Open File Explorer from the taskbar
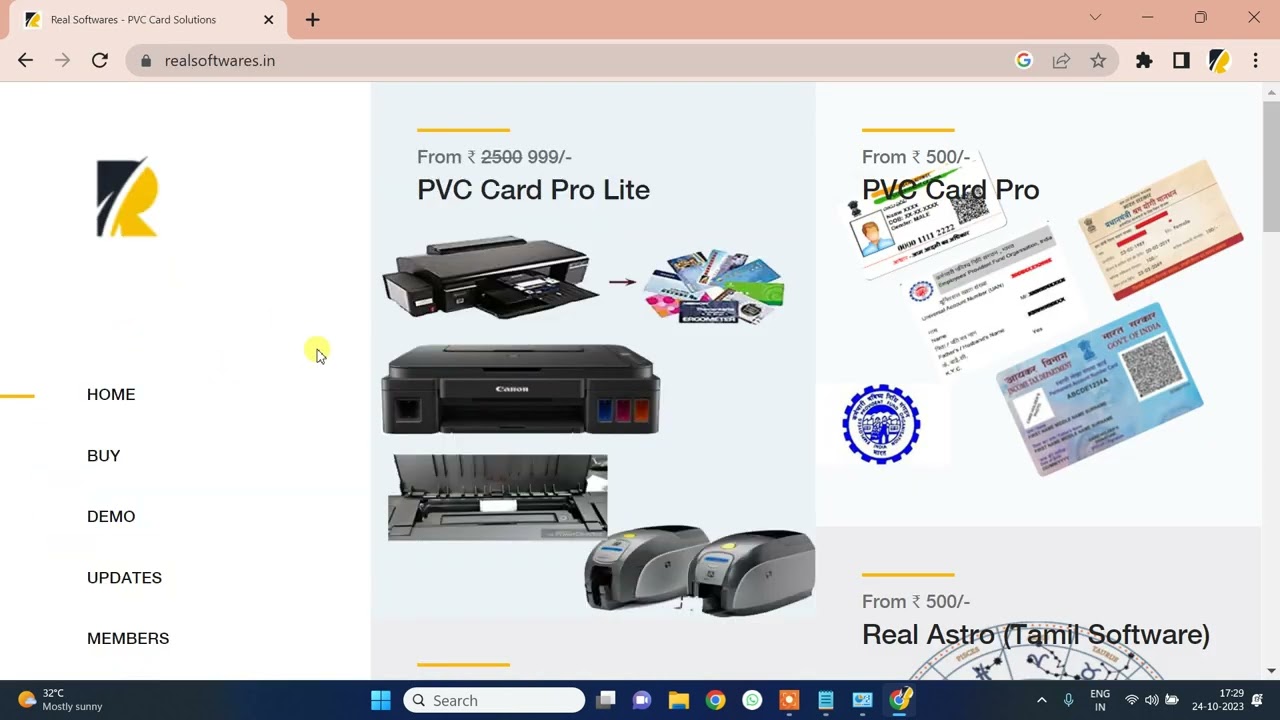Image resolution: width=1280 pixels, height=720 pixels. (679, 700)
